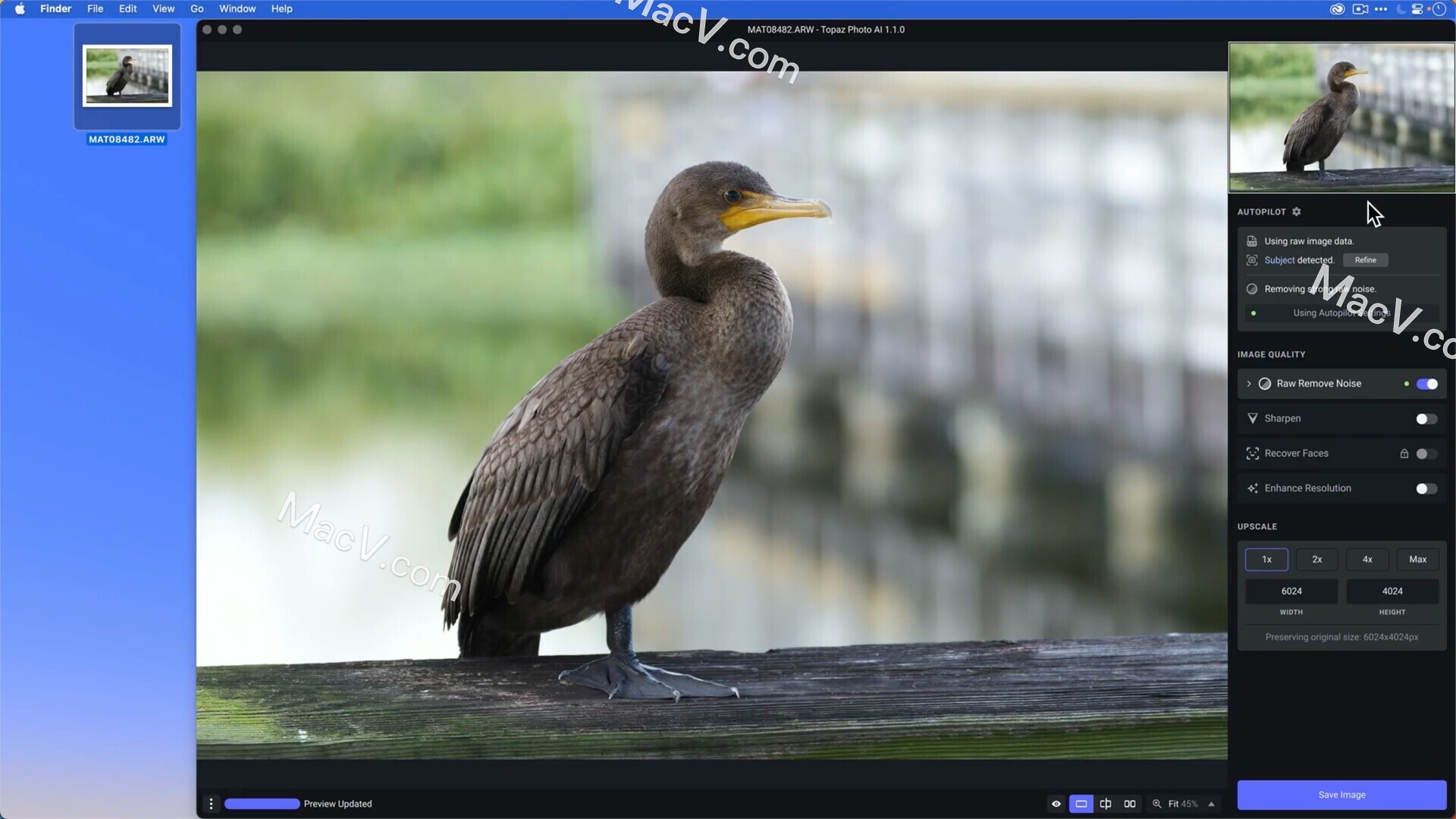
Task: Open Autopilot settings gear icon
Action: 1297,212
